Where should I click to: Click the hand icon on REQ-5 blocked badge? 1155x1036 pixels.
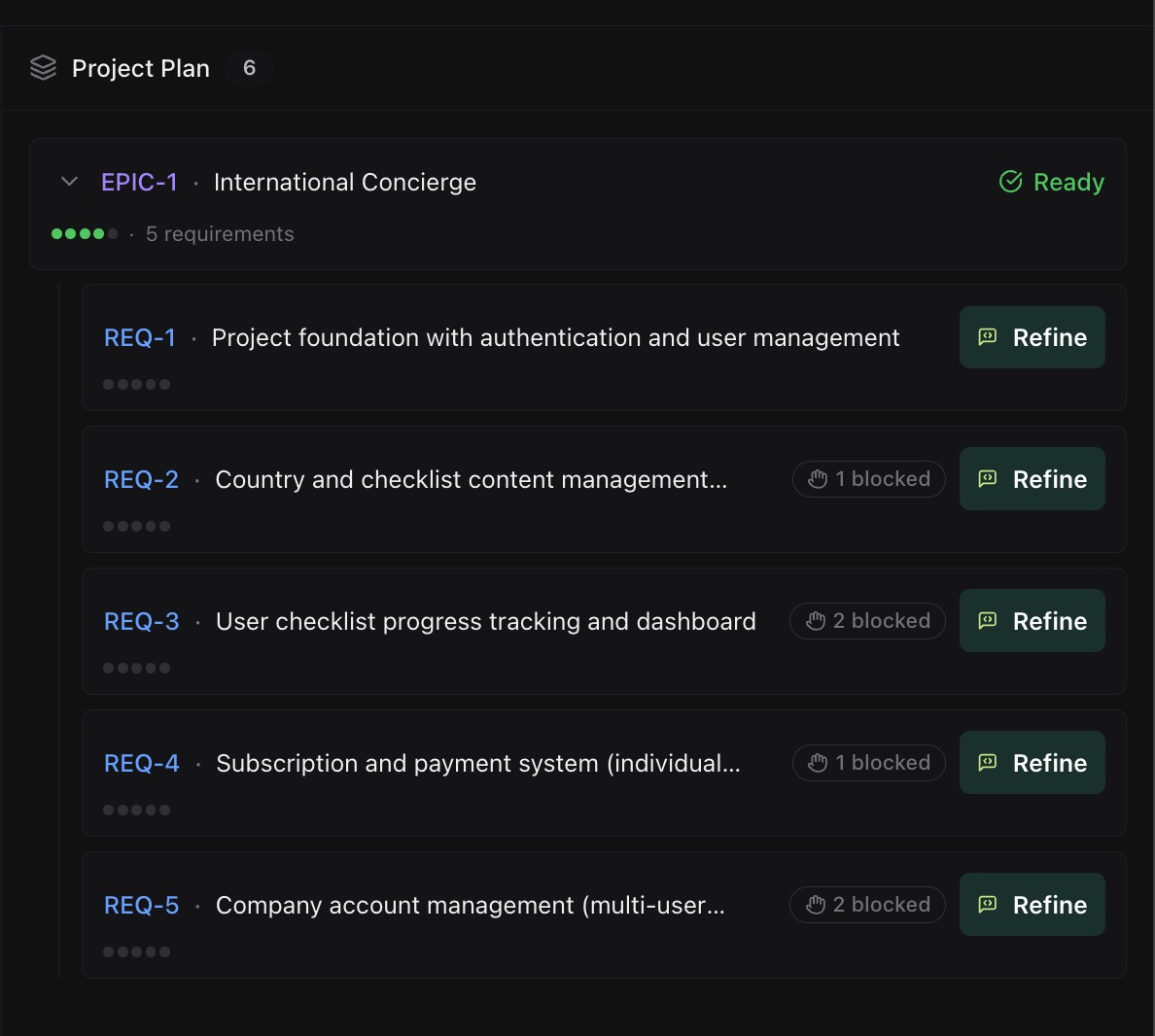click(816, 905)
